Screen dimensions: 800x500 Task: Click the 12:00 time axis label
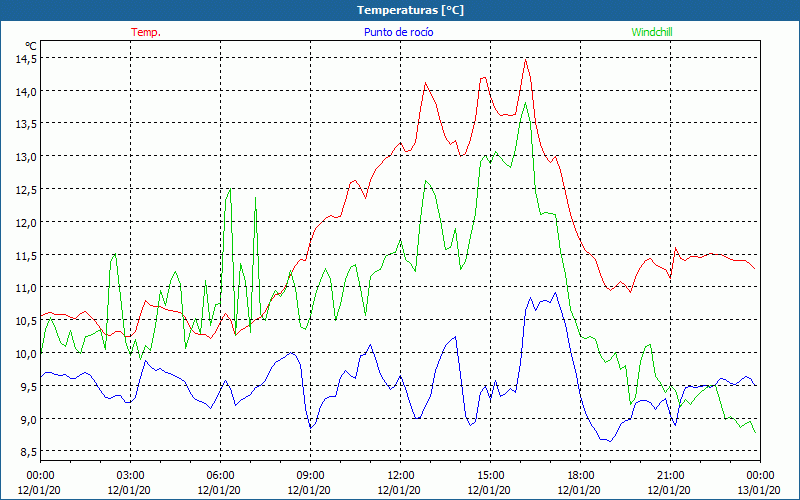(x=401, y=476)
